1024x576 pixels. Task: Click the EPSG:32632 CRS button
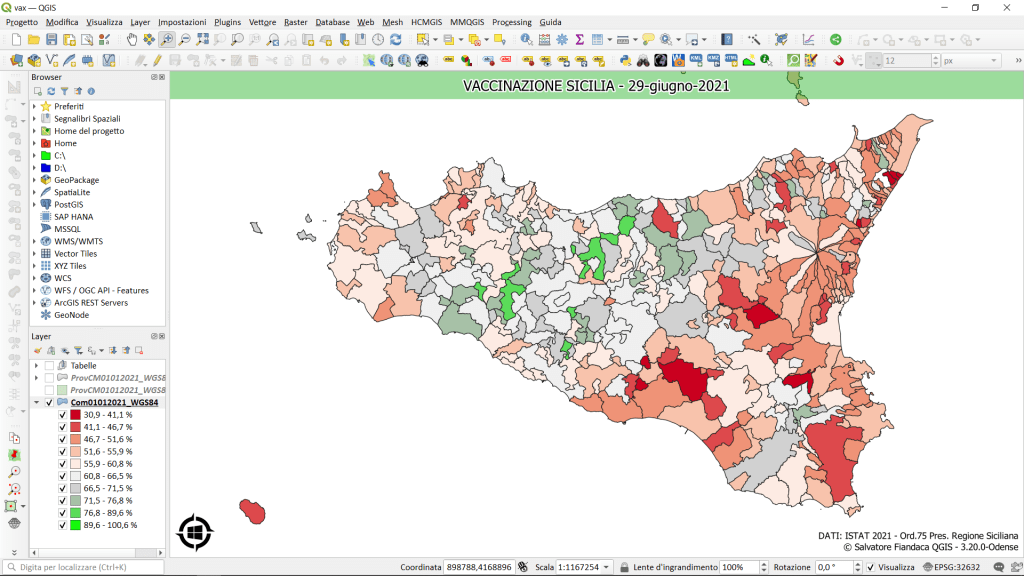coord(950,567)
